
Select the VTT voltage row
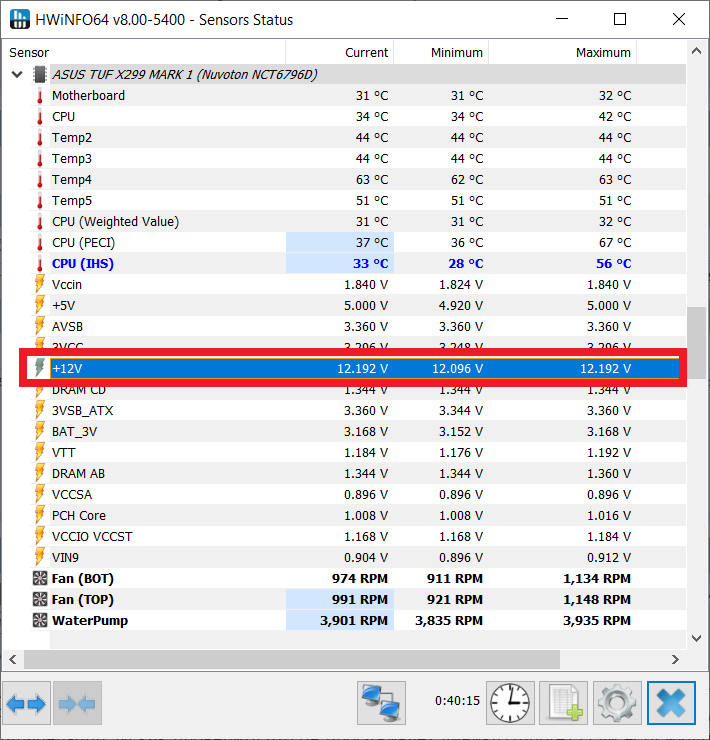coord(359,453)
